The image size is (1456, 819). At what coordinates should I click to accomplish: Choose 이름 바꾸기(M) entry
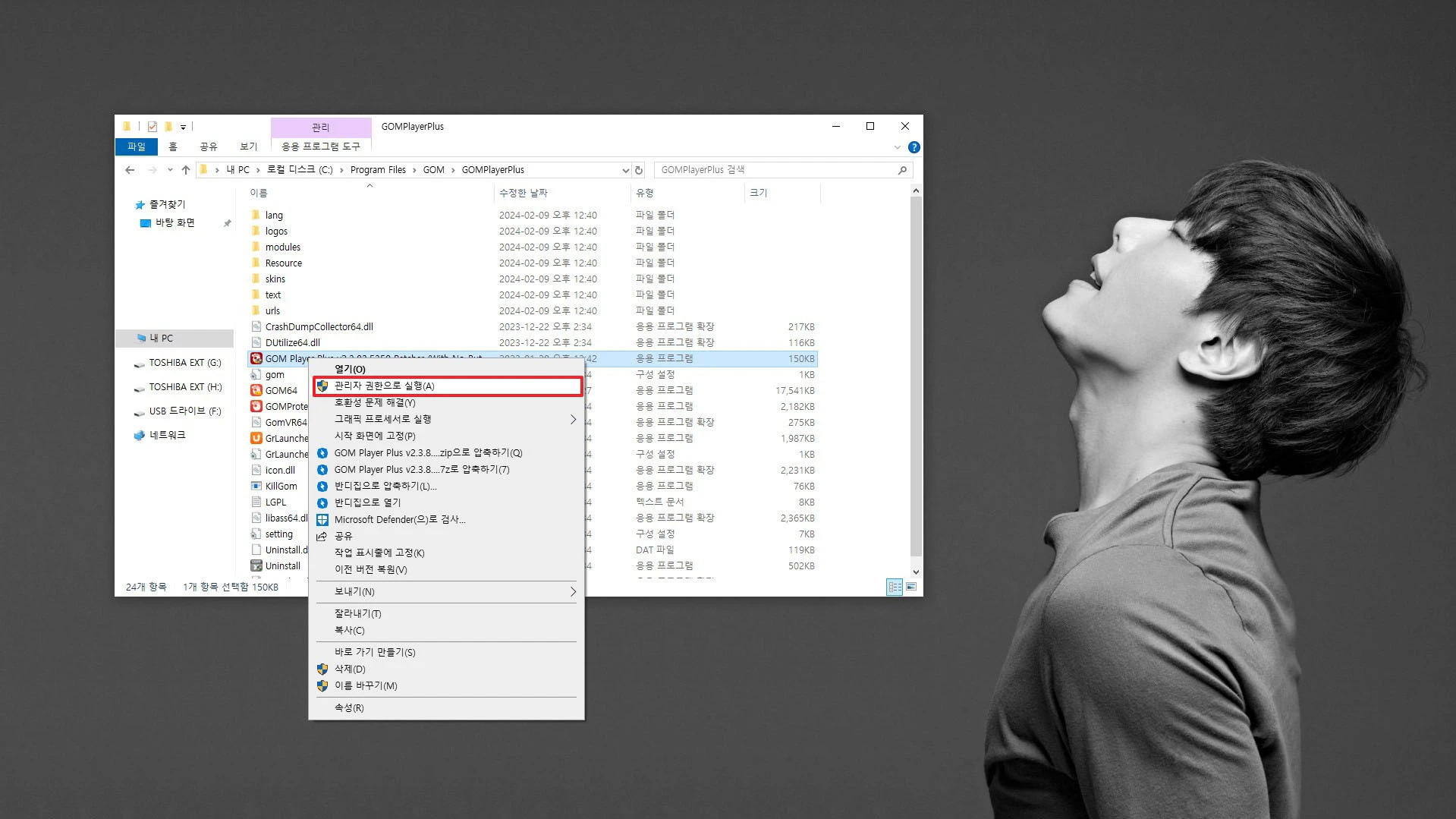[x=447, y=685]
